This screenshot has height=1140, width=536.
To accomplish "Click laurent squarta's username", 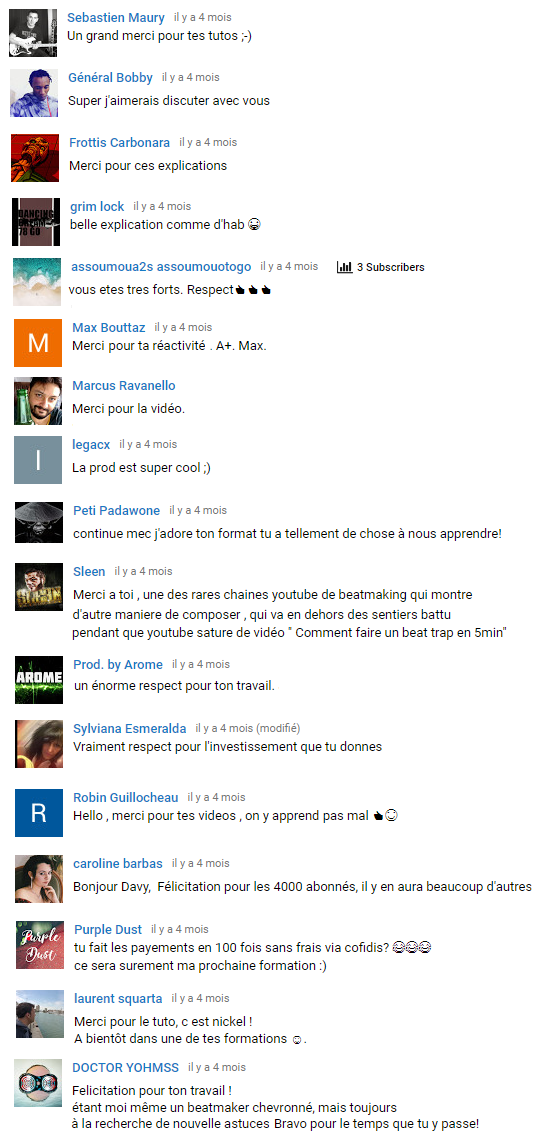I will pos(118,999).
